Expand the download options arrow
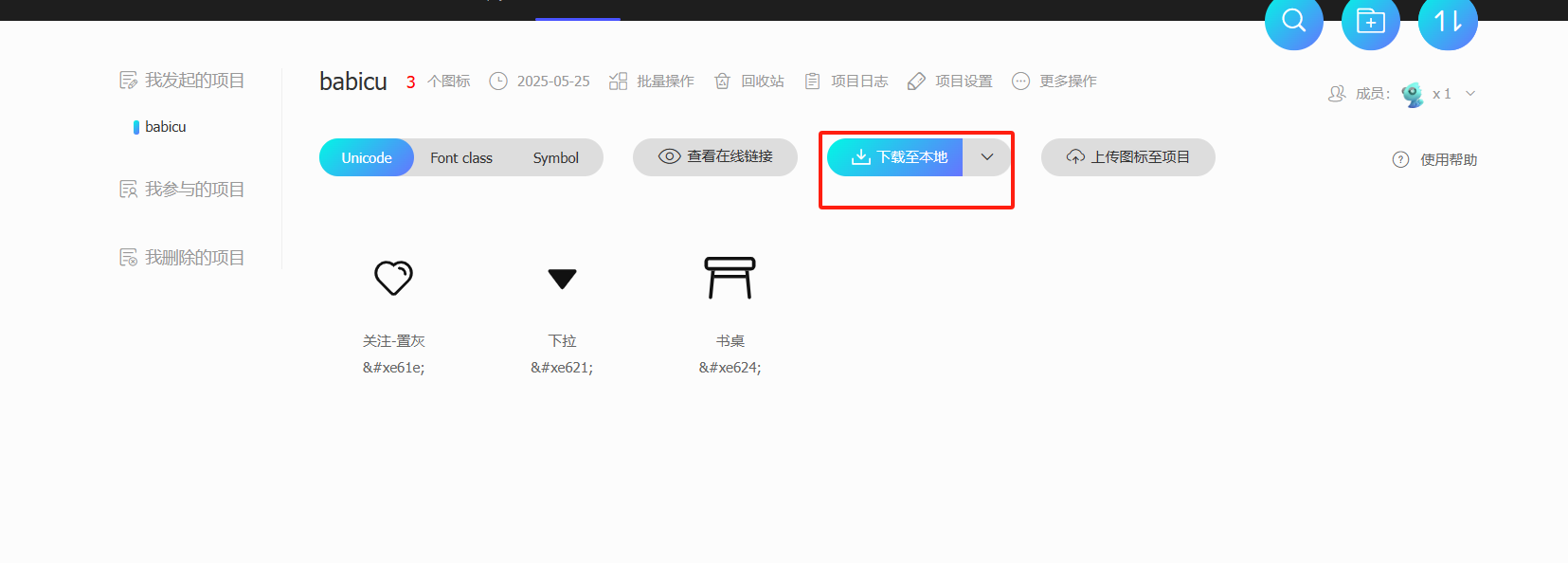 (987, 156)
